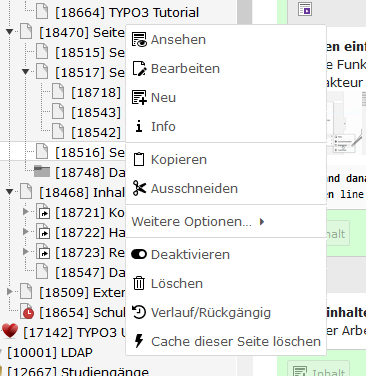Click the Ansehen view icon
The width and height of the screenshot is (366, 376).
click(139, 40)
